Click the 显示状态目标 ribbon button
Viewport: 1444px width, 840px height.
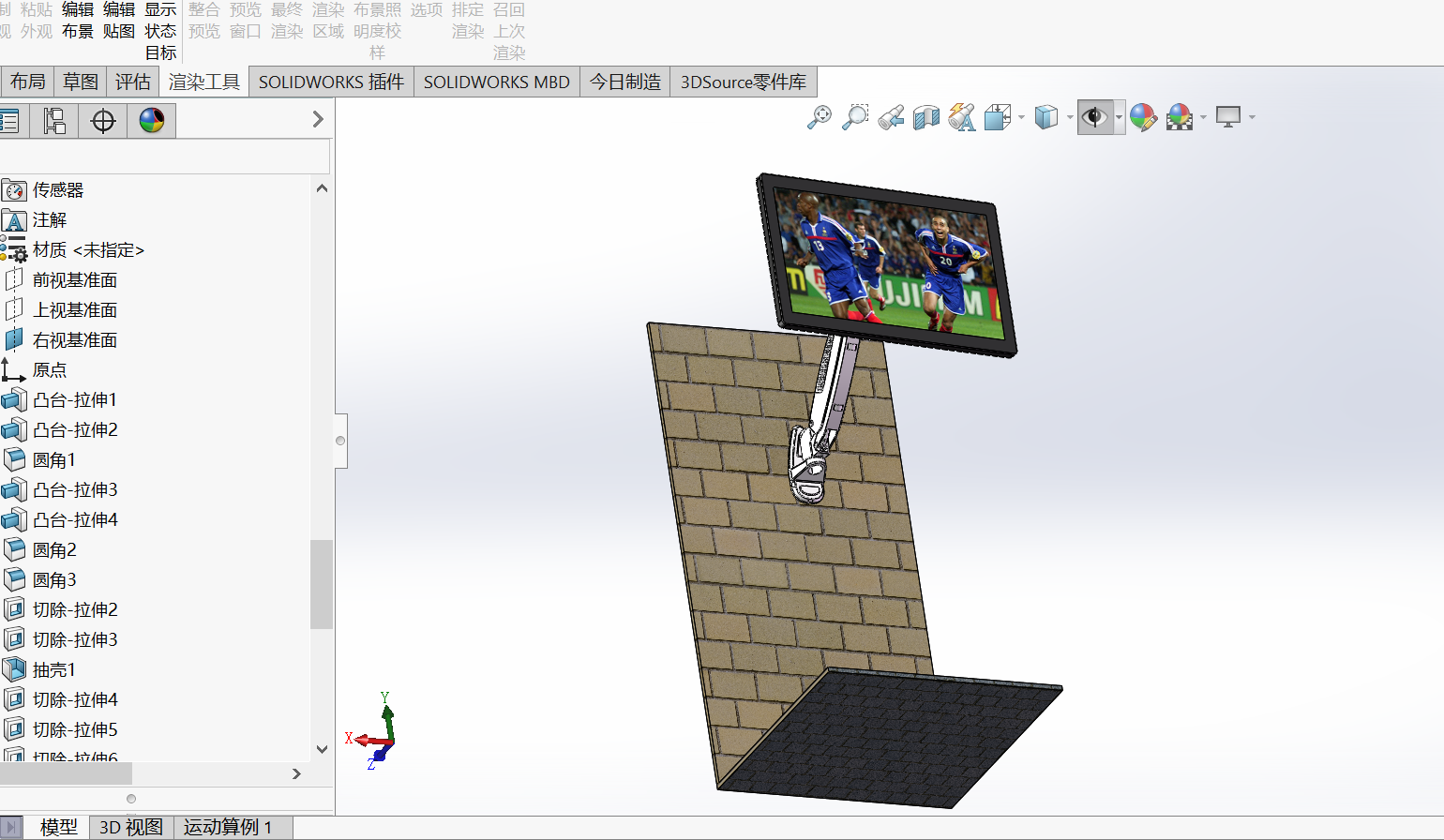pyautogui.click(x=160, y=31)
